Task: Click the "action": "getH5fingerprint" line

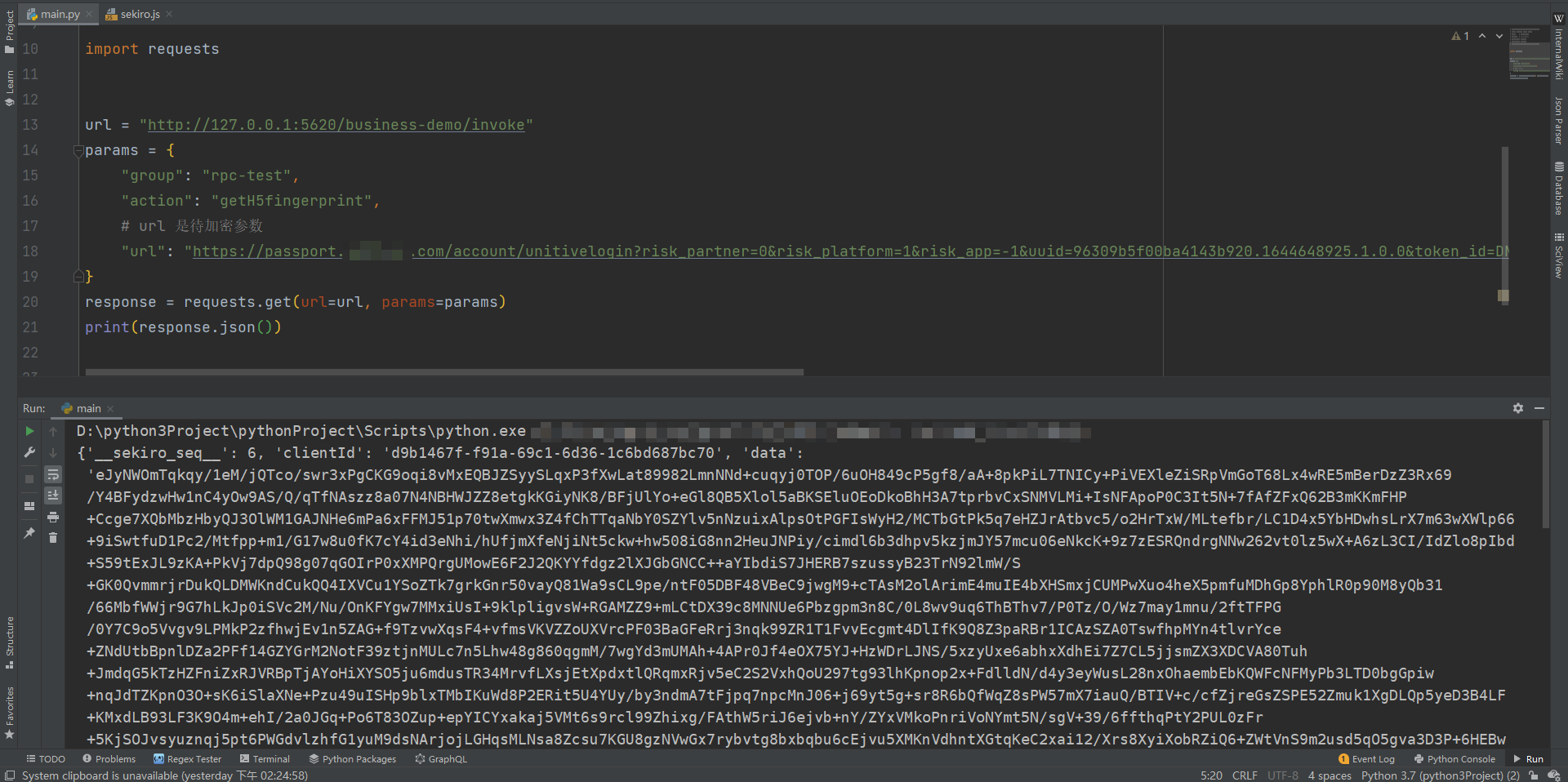Action: click(250, 201)
